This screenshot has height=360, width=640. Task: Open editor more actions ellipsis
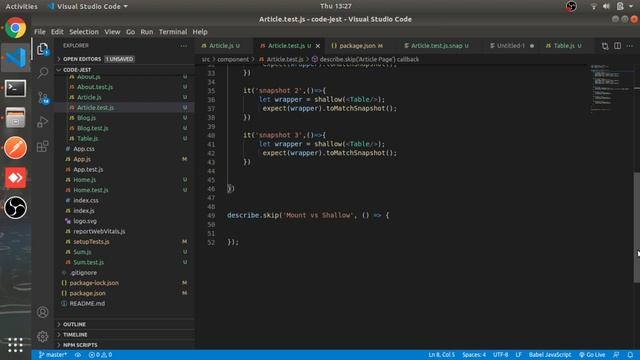pos(630,46)
